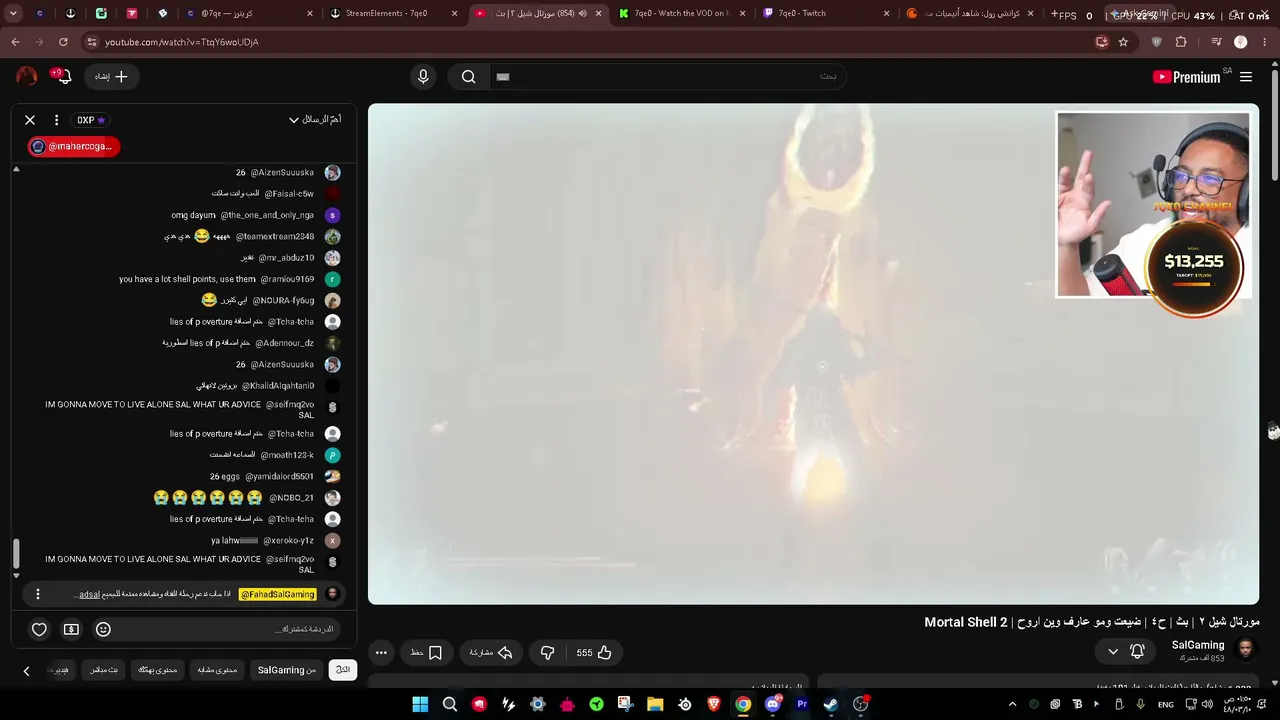Screen dimensions: 1280x720
Task: Open the 0XP crown points badge
Action: [x=91, y=120]
